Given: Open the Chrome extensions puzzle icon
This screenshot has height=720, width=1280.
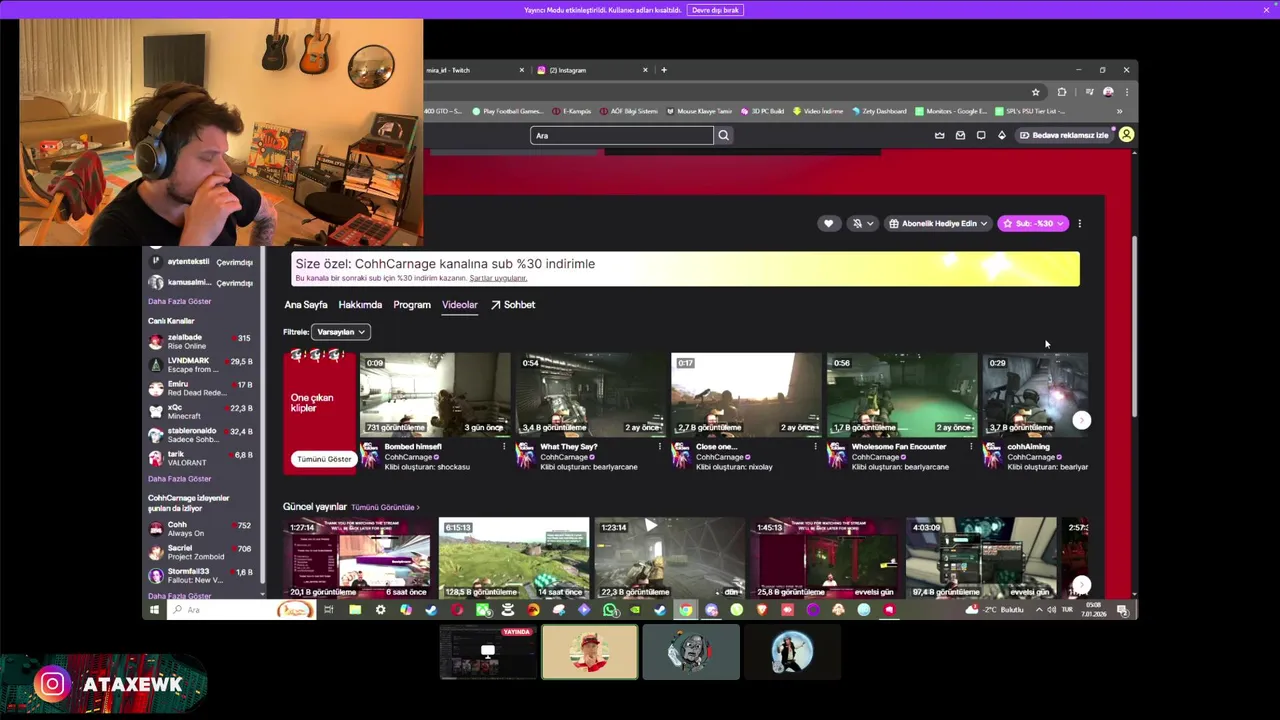Looking at the screenshot, I should click(1062, 92).
